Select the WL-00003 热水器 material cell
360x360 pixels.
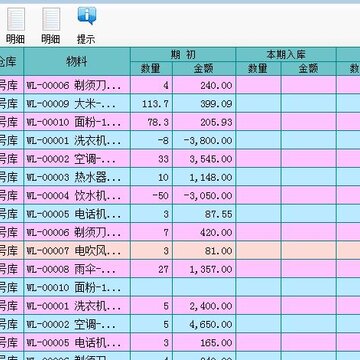coord(77,177)
